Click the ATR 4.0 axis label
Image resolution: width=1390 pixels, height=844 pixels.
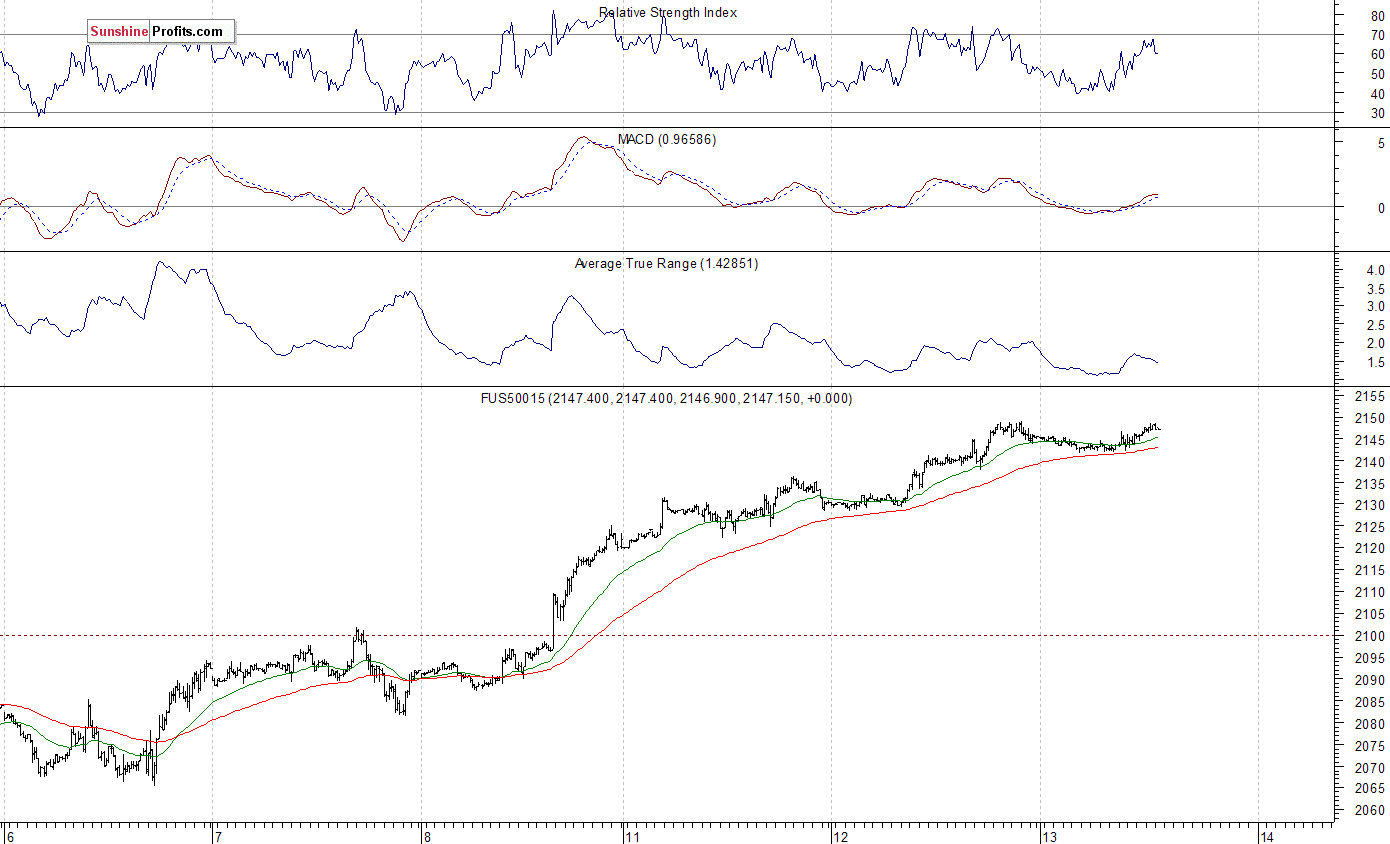point(1375,271)
